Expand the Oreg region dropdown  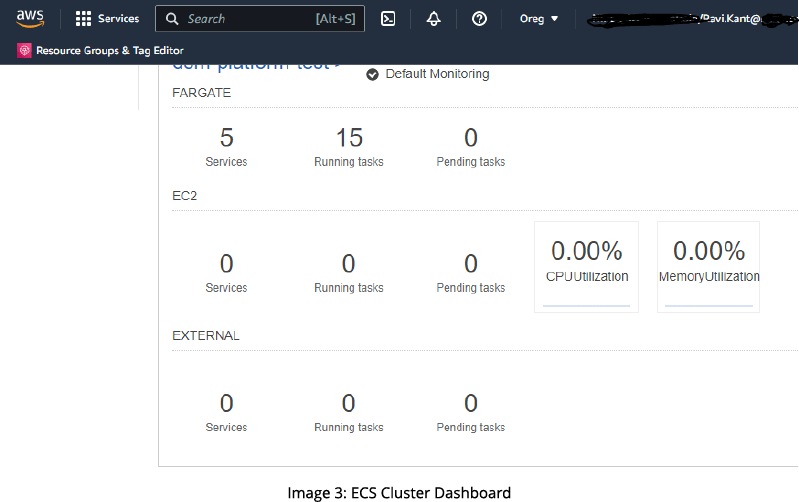point(539,19)
